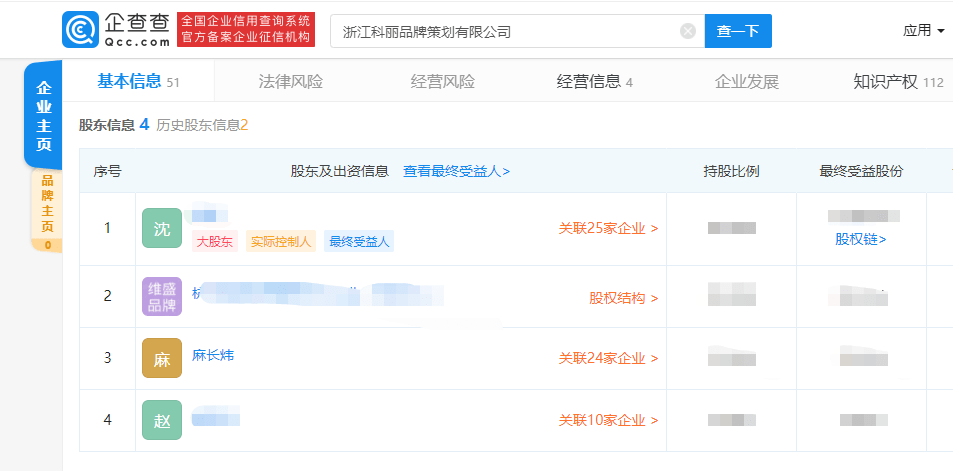Click the 大股东 tag

tap(215, 241)
